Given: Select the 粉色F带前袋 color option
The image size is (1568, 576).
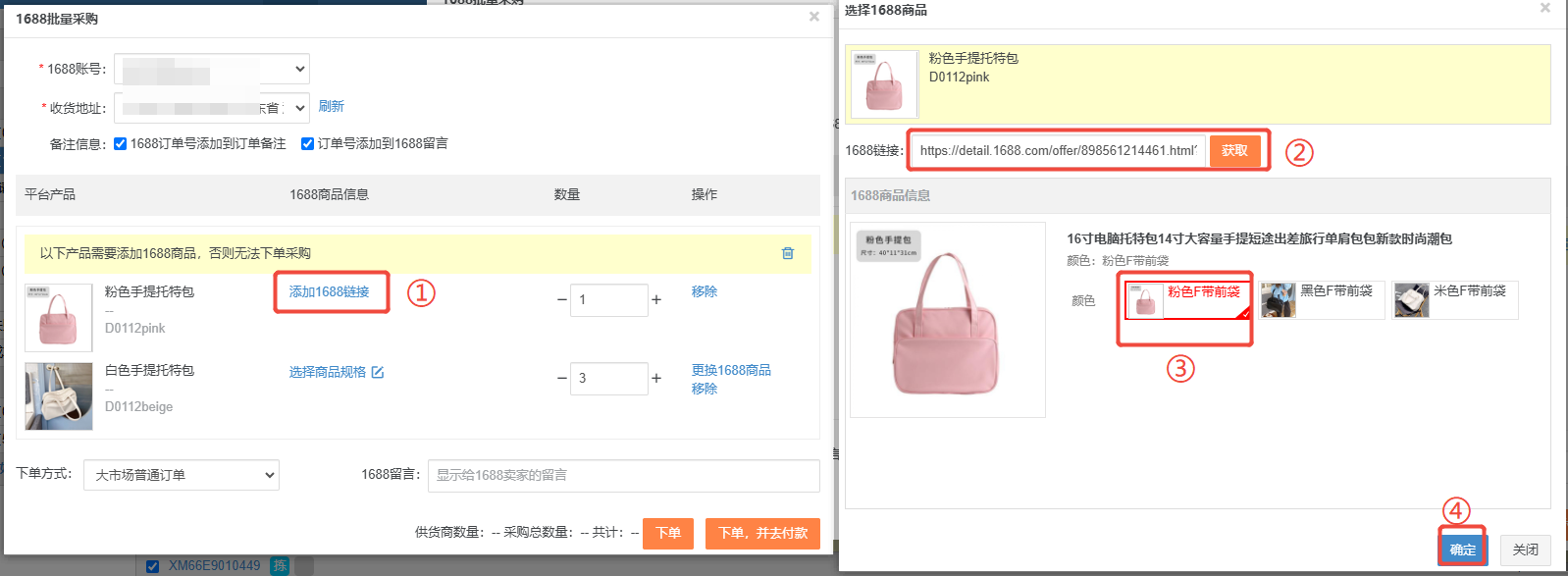Looking at the screenshot, I should pyautogui.click(x=1187, y=299).
